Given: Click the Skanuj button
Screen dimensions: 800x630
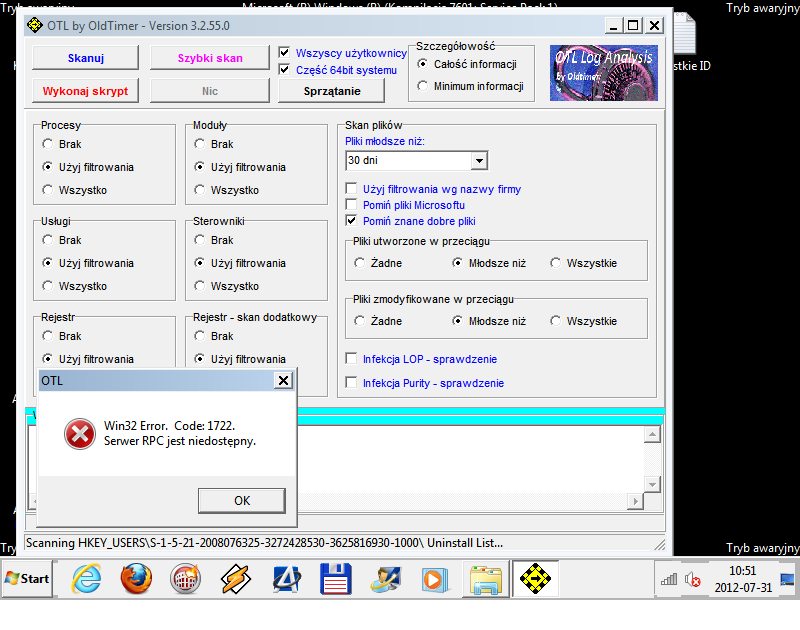Looking at the screenshot, I should 86,58.
